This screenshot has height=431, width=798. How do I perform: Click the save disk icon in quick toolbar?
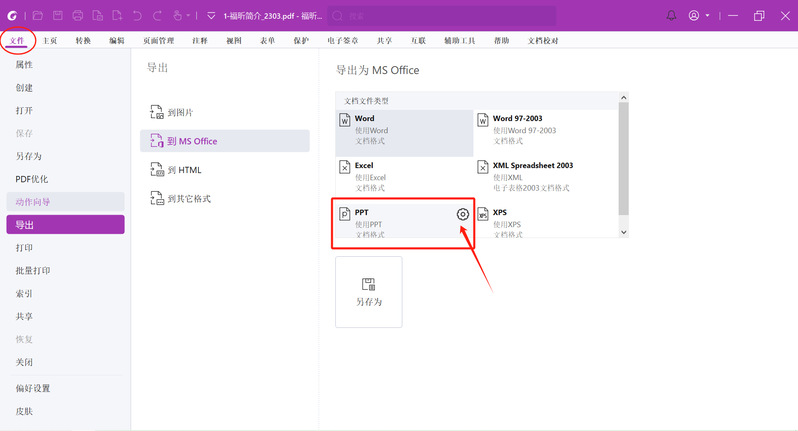(x=58, y=16)
